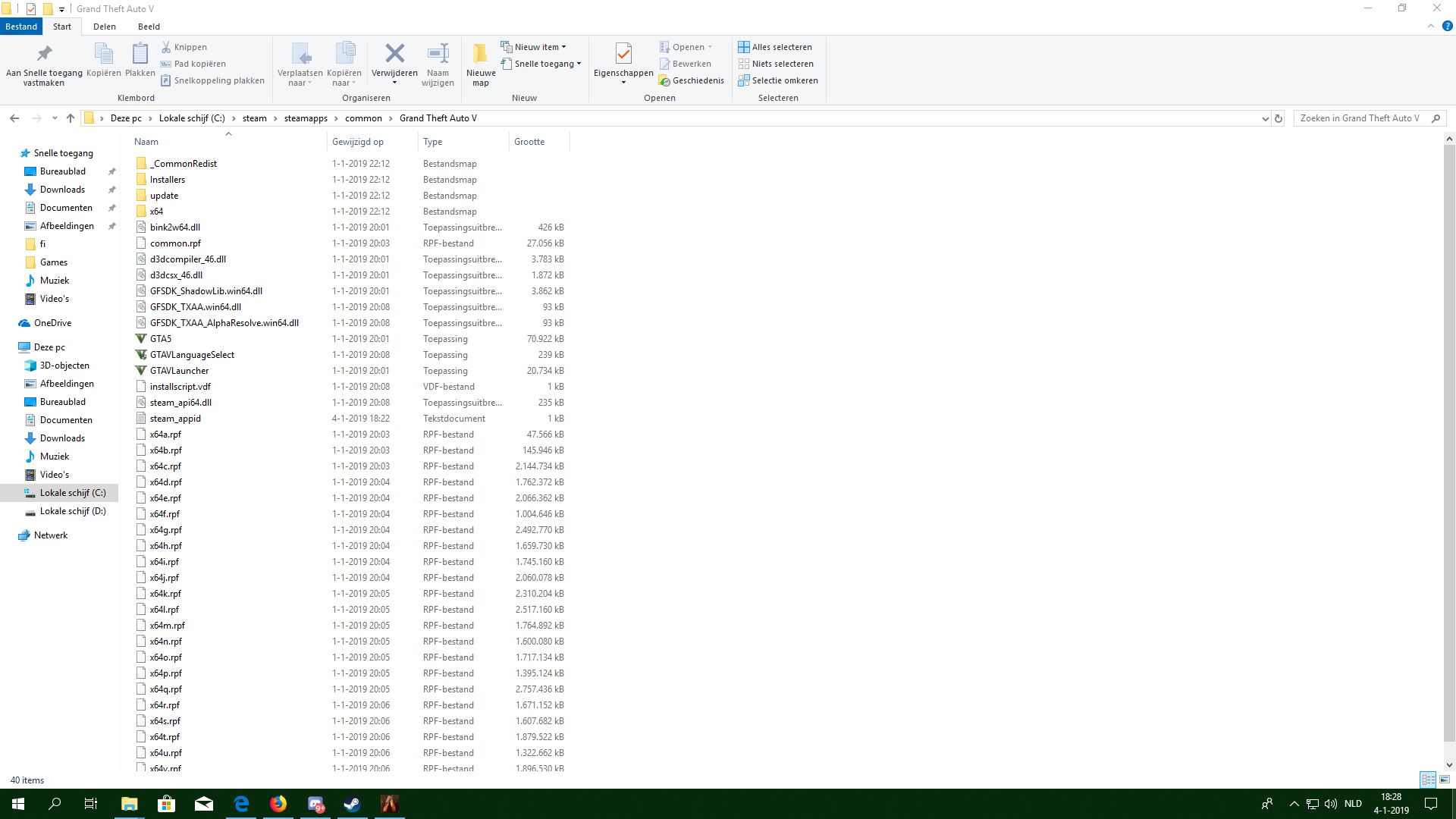Click the Eigenschappen properties icon
This screenshot has width=1456, height=819.
[x=623, y=55]
